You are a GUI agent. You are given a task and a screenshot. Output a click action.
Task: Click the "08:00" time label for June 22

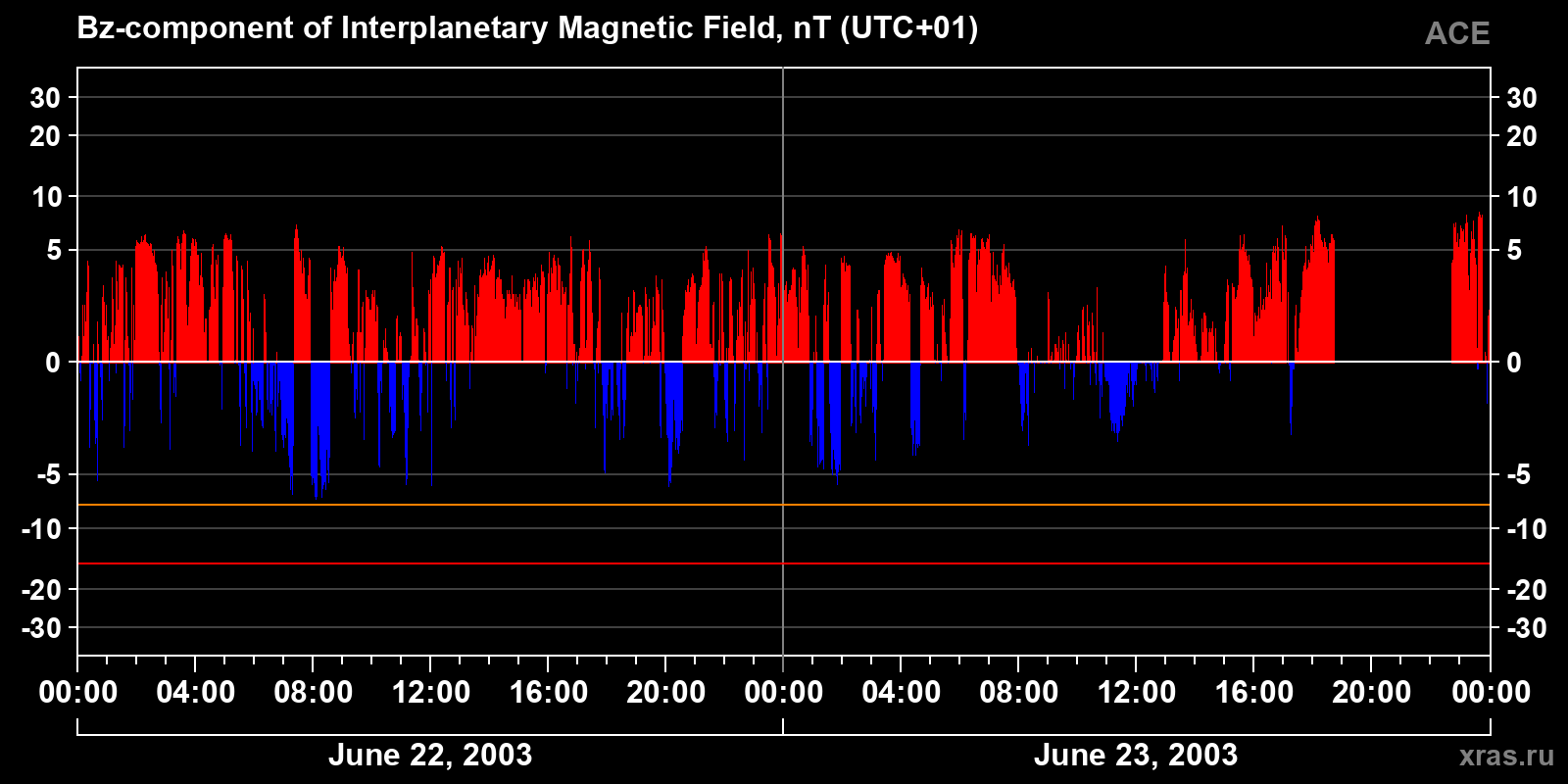click(x=314, y=693)
